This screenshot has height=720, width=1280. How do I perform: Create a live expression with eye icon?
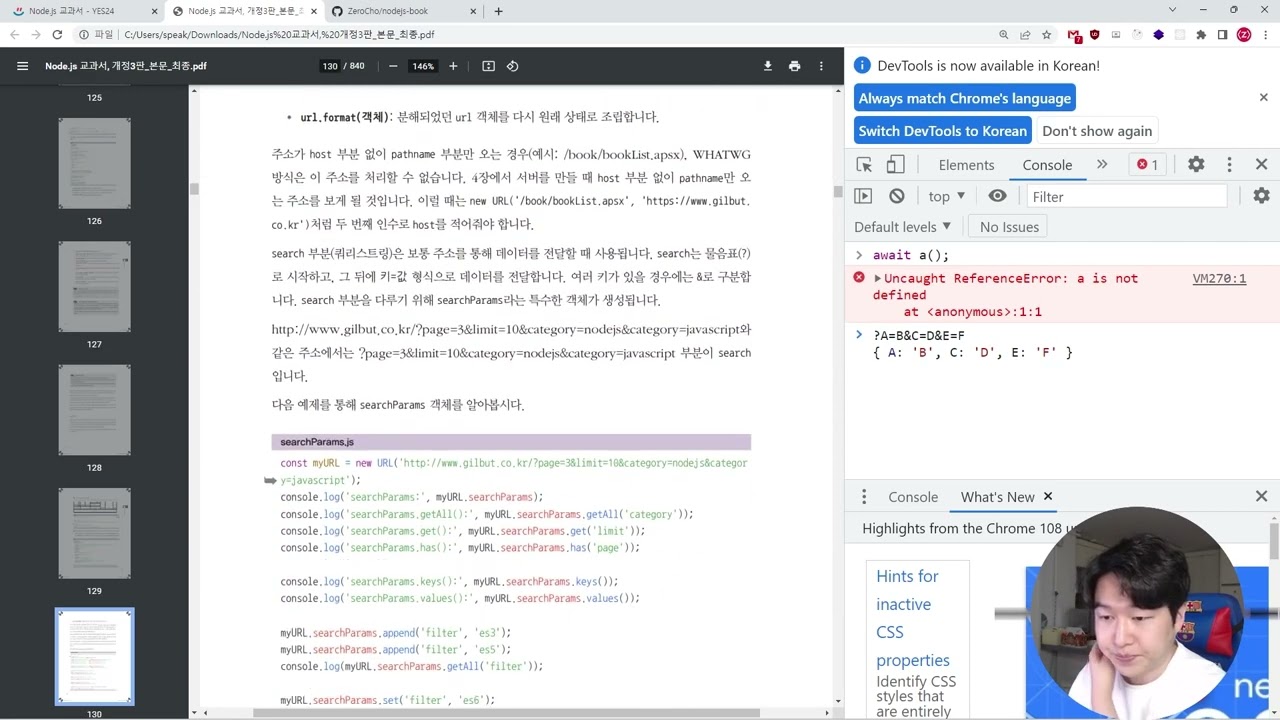997,196
